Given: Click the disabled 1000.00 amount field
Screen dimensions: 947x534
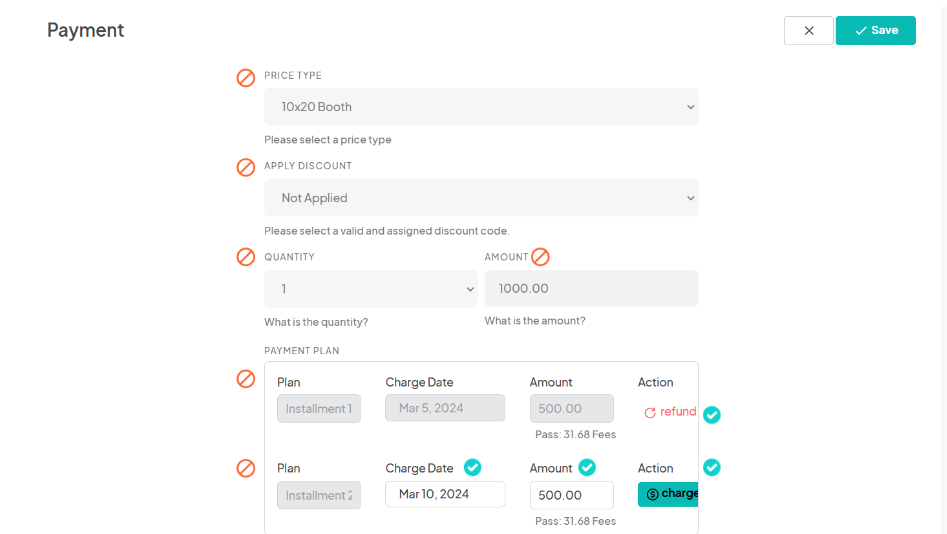Looking at the screenshot, I should [591, 289].
